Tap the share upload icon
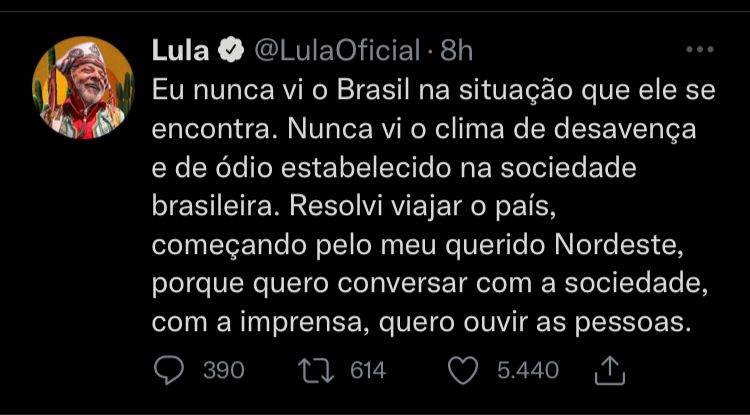This screenshot has width=750, height=415. pos(609,370)
